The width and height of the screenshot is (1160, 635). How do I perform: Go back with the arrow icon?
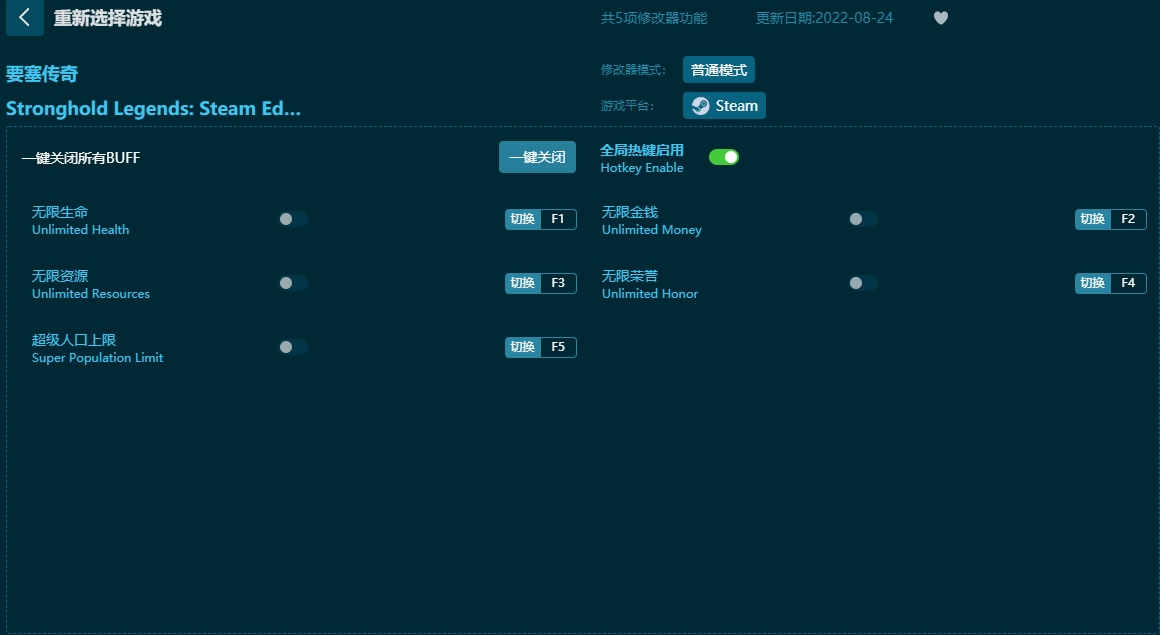tap(24, 17)
